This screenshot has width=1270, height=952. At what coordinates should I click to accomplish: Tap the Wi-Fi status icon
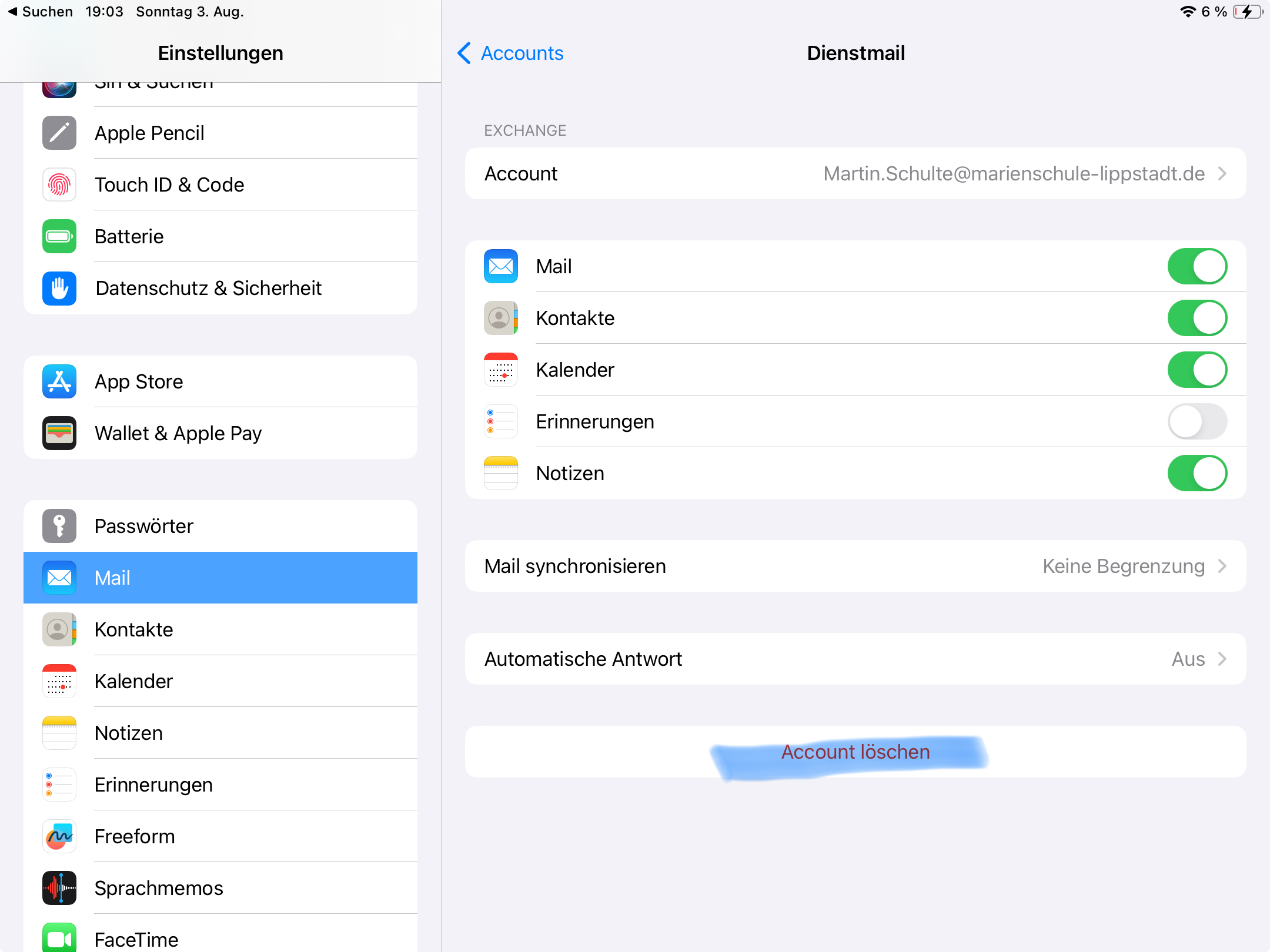click(1188, 12)
